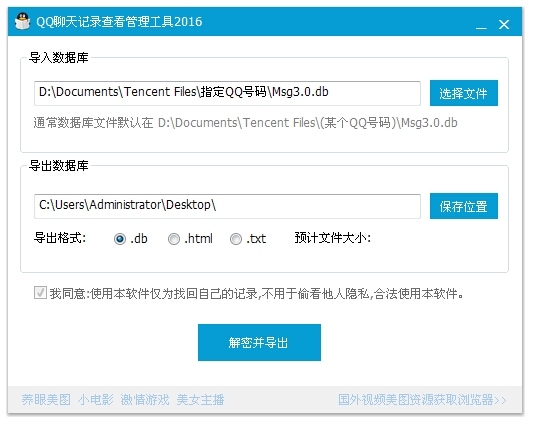
Task: Click the 导出格式 label
Action: pyautogui.click(x=60, y=238)
